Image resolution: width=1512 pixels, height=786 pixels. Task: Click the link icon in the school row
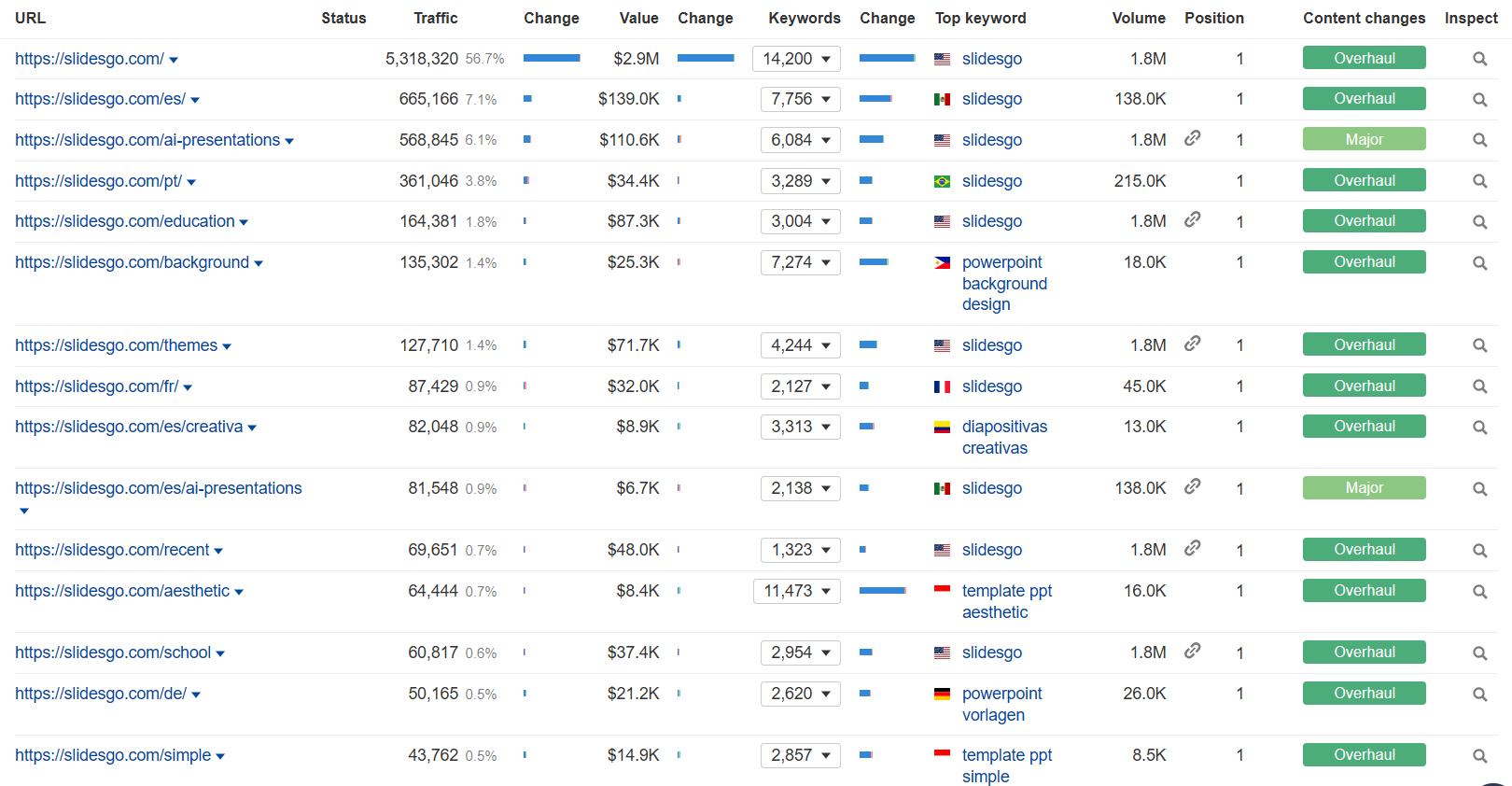tap(1192, 651)
